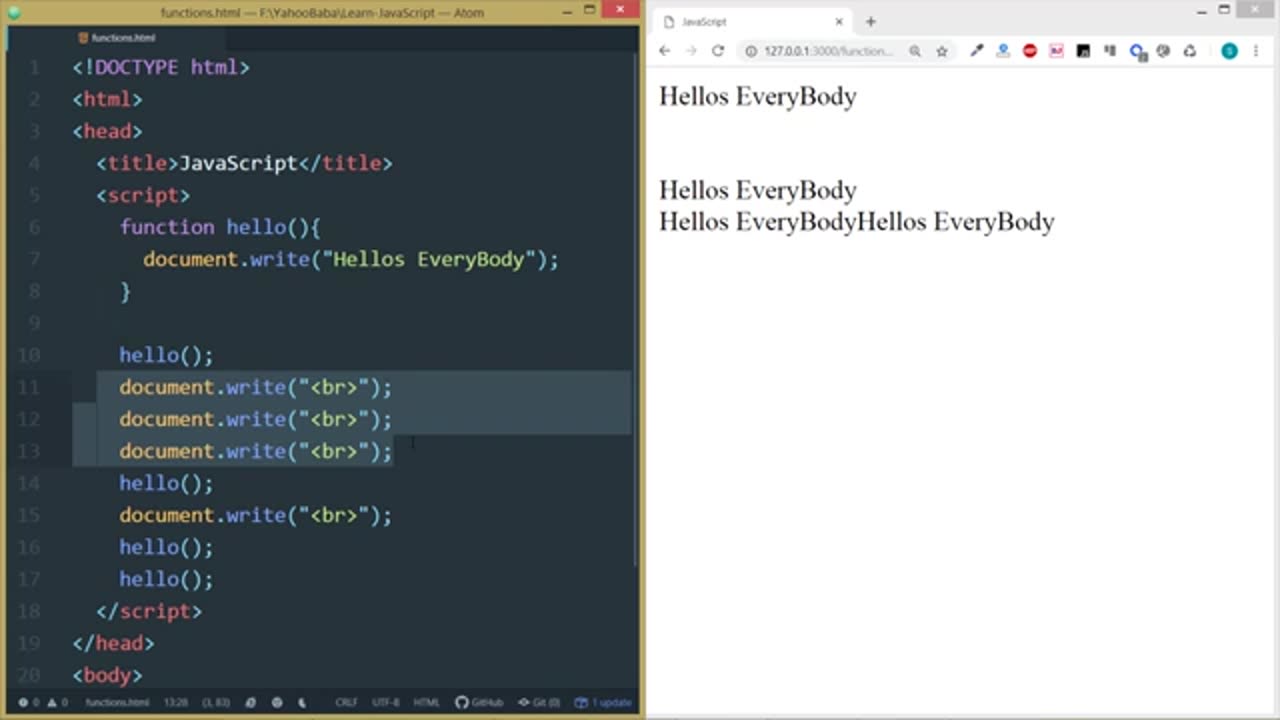Click functions.html file name in status bar
Viewport: 1280px width, 720px height.
click(117, 702)
